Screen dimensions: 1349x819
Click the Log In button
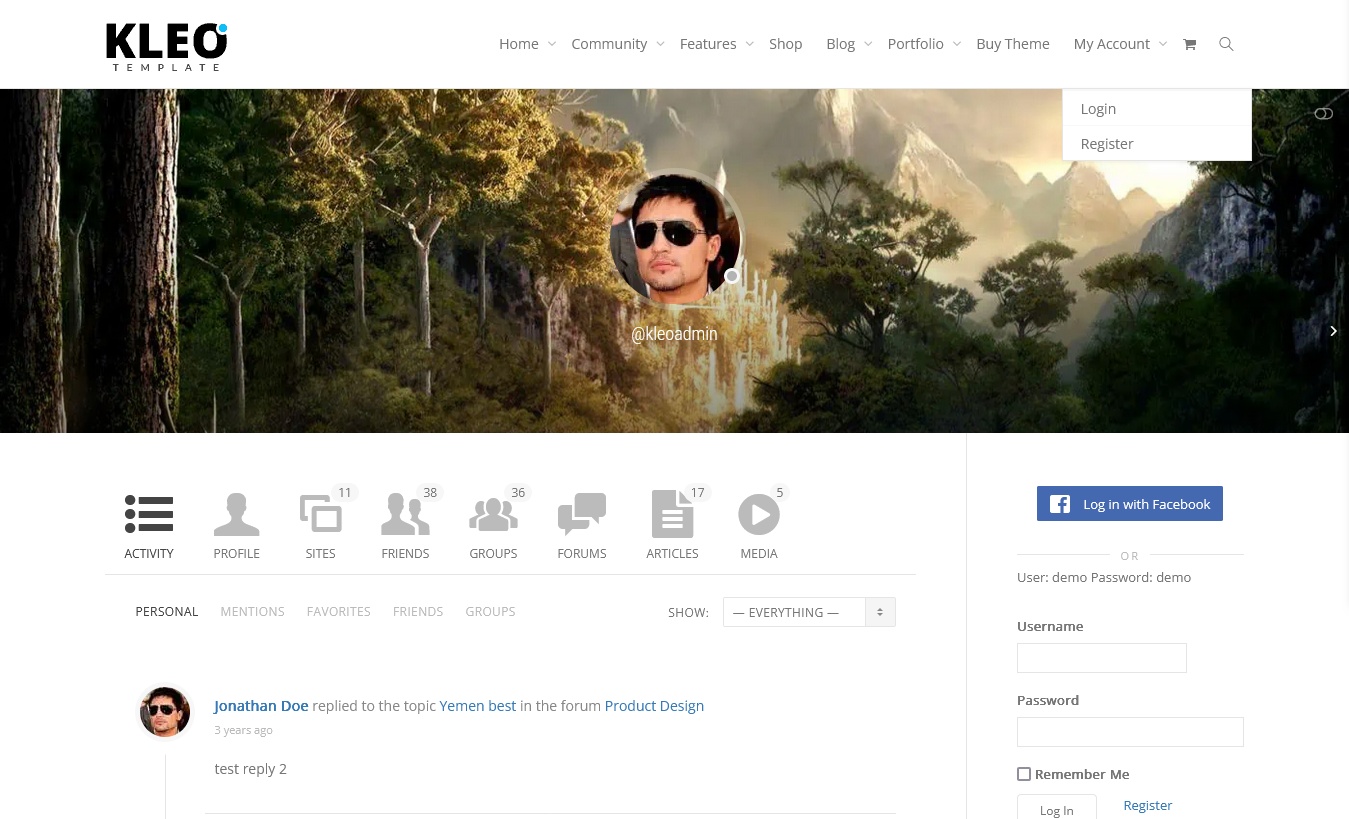[1057, 808]
